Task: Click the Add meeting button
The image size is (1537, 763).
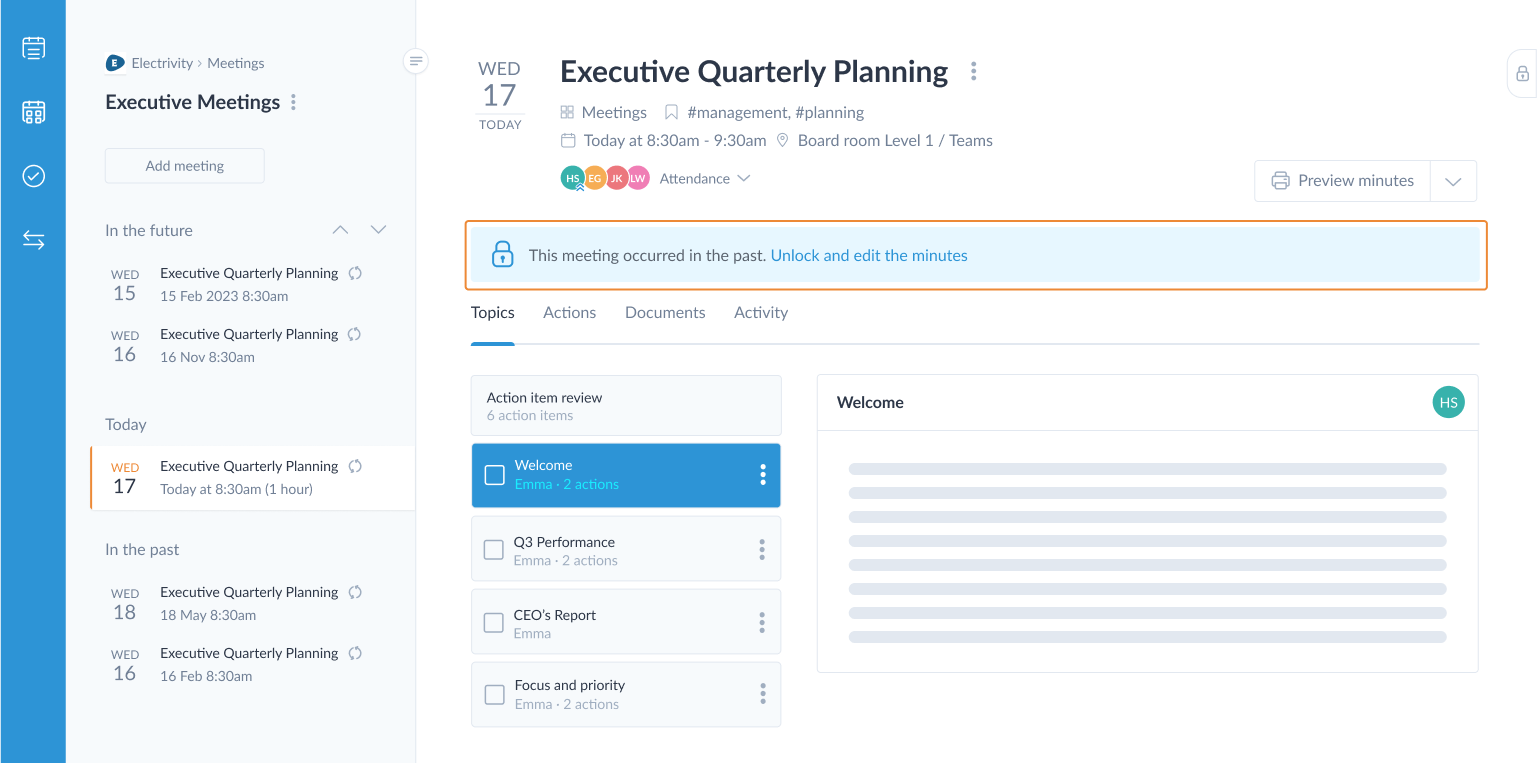Action: pyautogui.click(x=185, y=166)
